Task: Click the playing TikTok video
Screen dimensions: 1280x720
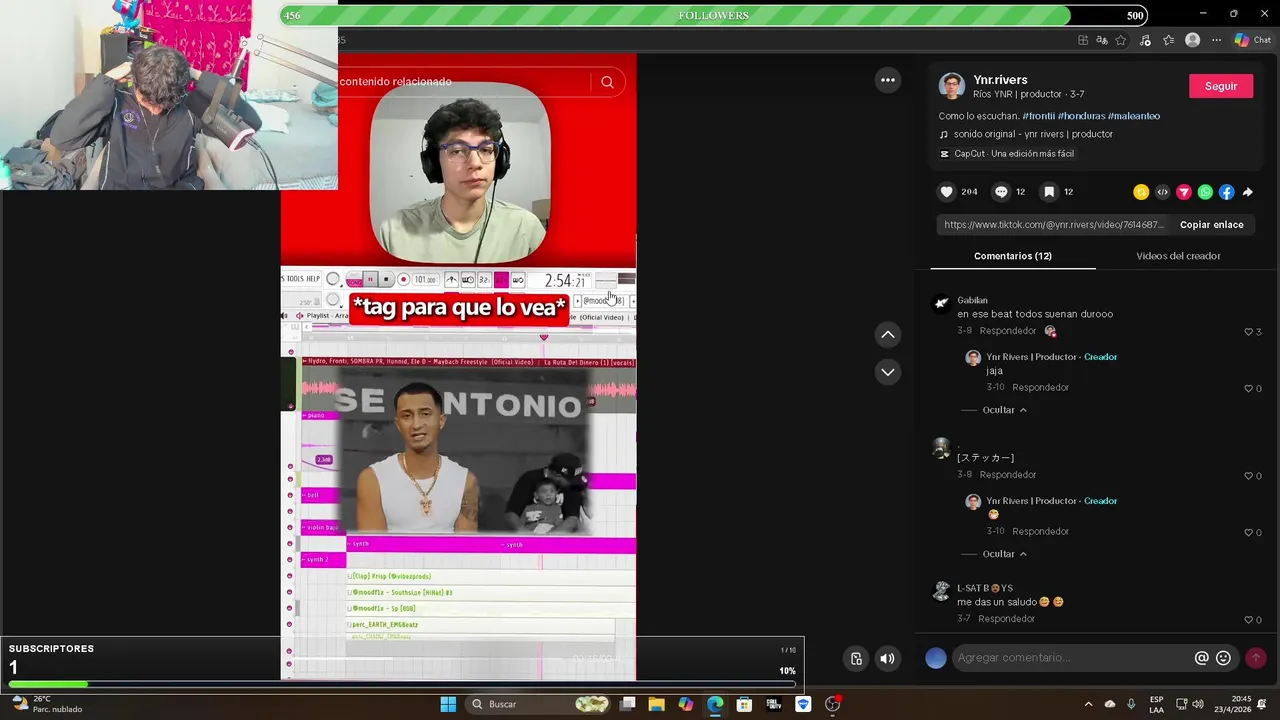Action: [458, 366]
